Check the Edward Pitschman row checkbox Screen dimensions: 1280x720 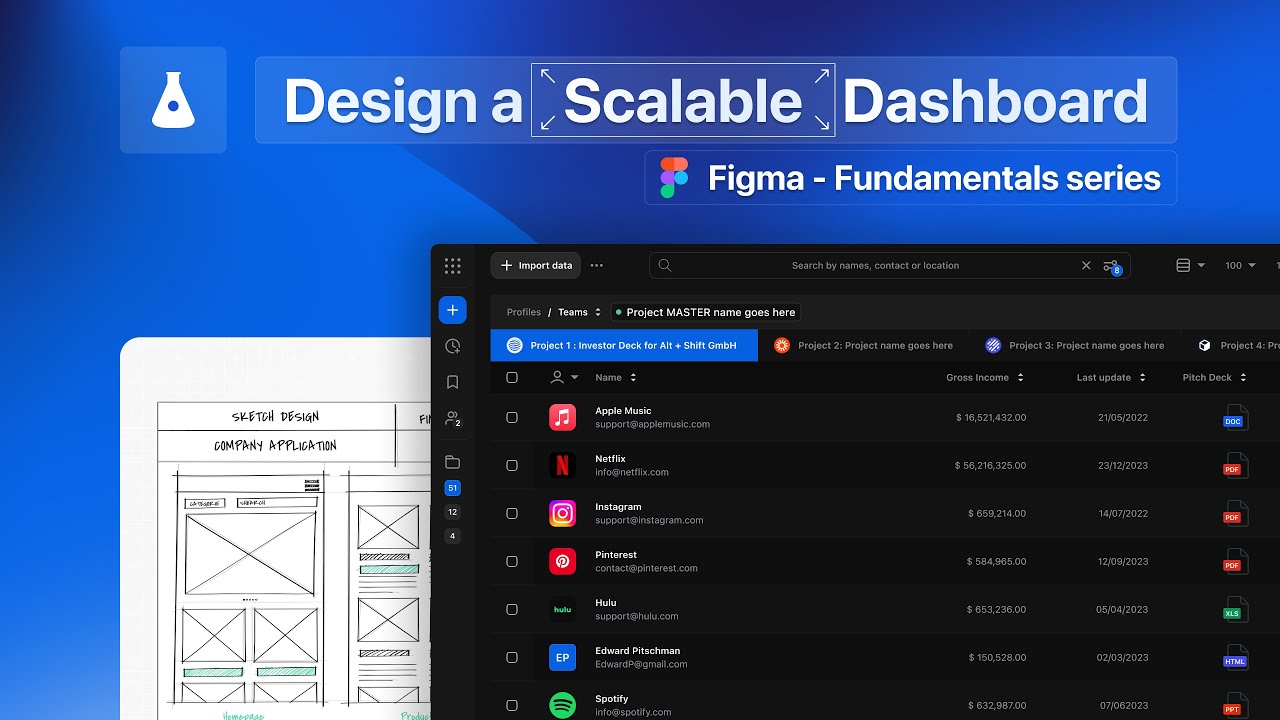point(512,658)
